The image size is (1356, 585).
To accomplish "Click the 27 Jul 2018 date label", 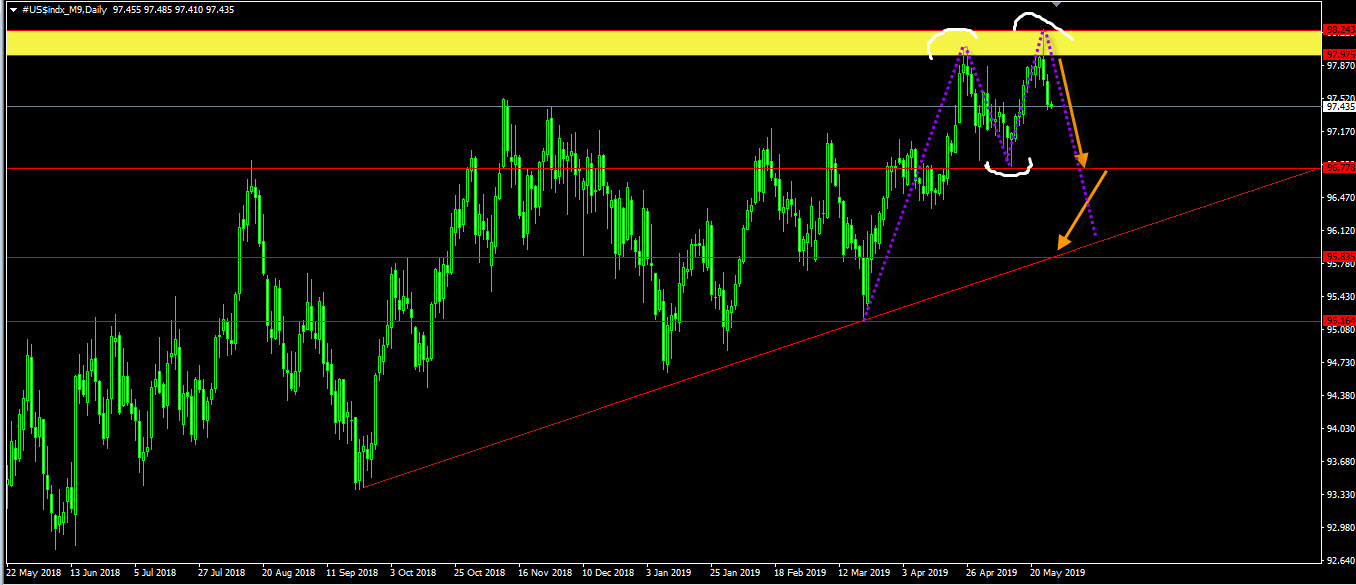I will click(x=223, y=574).
